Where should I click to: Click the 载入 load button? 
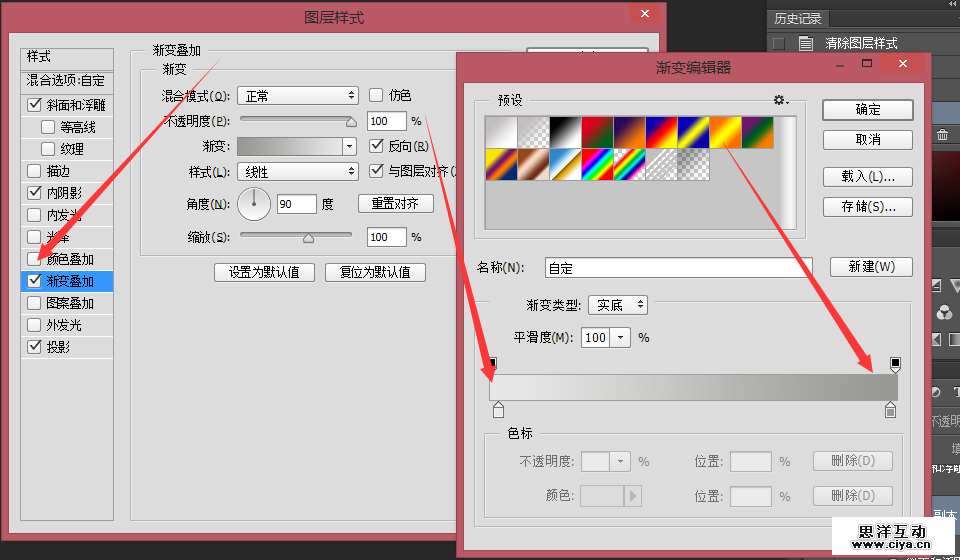[867, 177]
